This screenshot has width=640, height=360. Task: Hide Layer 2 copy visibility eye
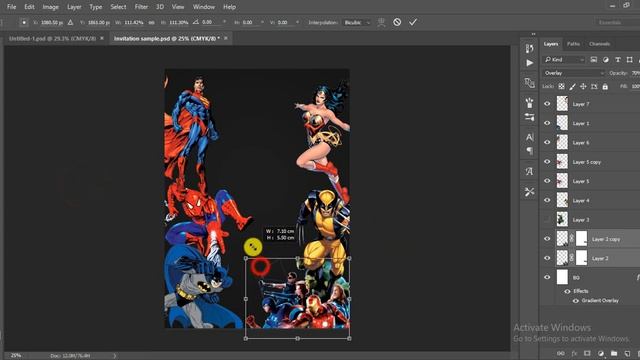(x=547, y=239)
